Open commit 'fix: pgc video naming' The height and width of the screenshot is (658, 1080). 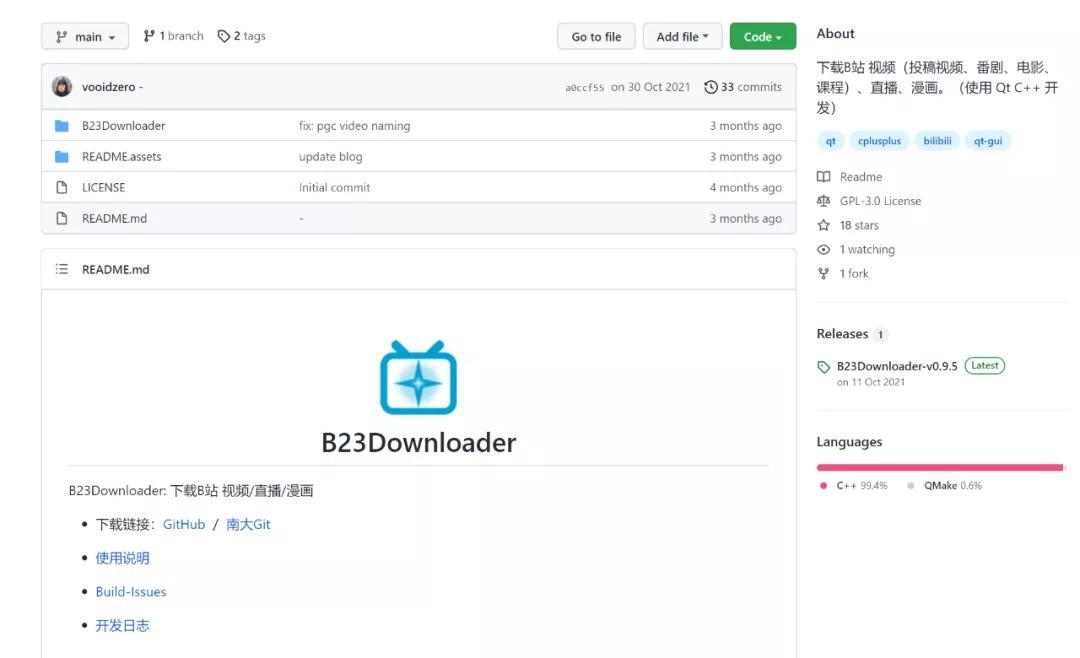pyautogui.click(x=354, y=125)
